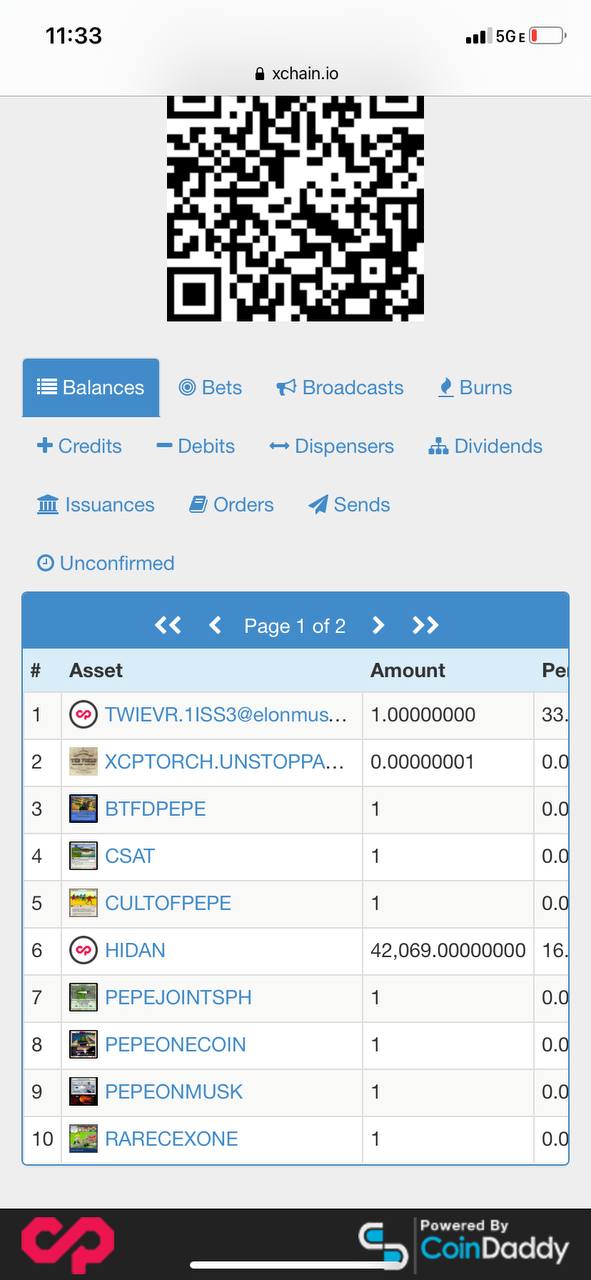Viewport: 591px width, 1280px height.
Task: Open the Debits tab
Action: click(x=196, y=446)
